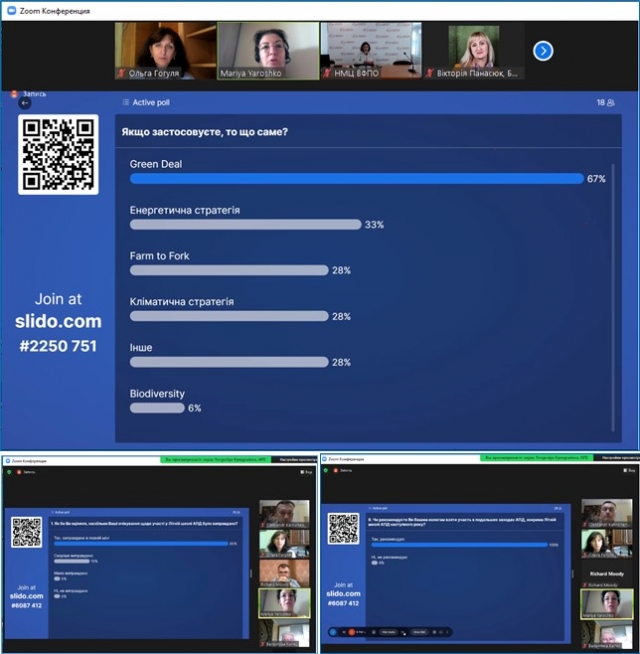
Task: Click the Active poll label
Action: [151, 102]
